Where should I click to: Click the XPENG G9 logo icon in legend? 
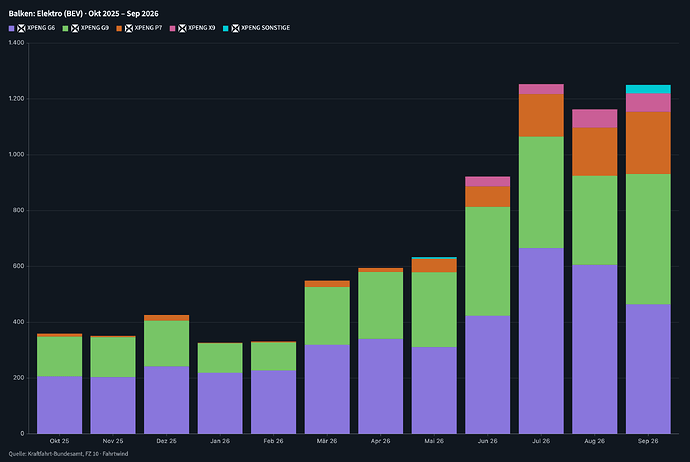pos(75,28)
